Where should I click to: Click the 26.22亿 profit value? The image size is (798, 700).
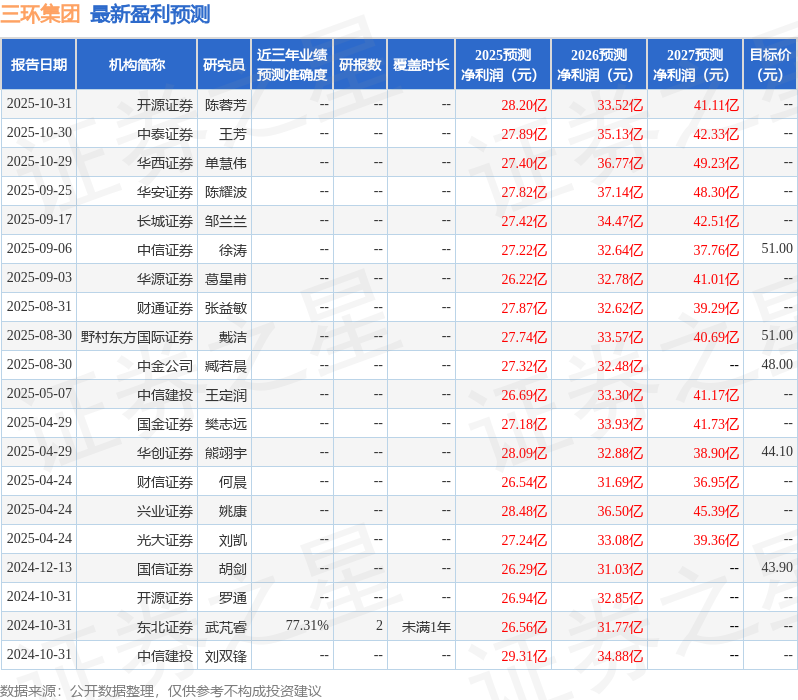[524, 279]
